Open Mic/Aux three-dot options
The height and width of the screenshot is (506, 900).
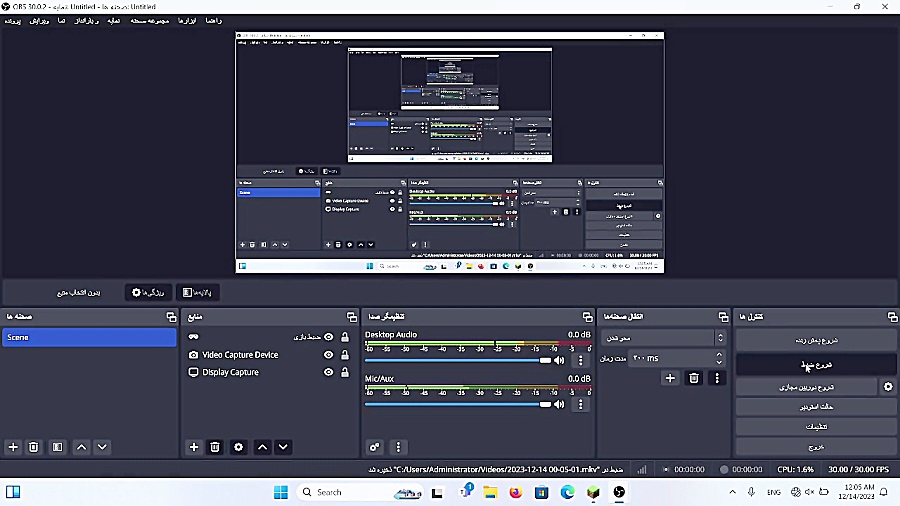coord(580,404)
